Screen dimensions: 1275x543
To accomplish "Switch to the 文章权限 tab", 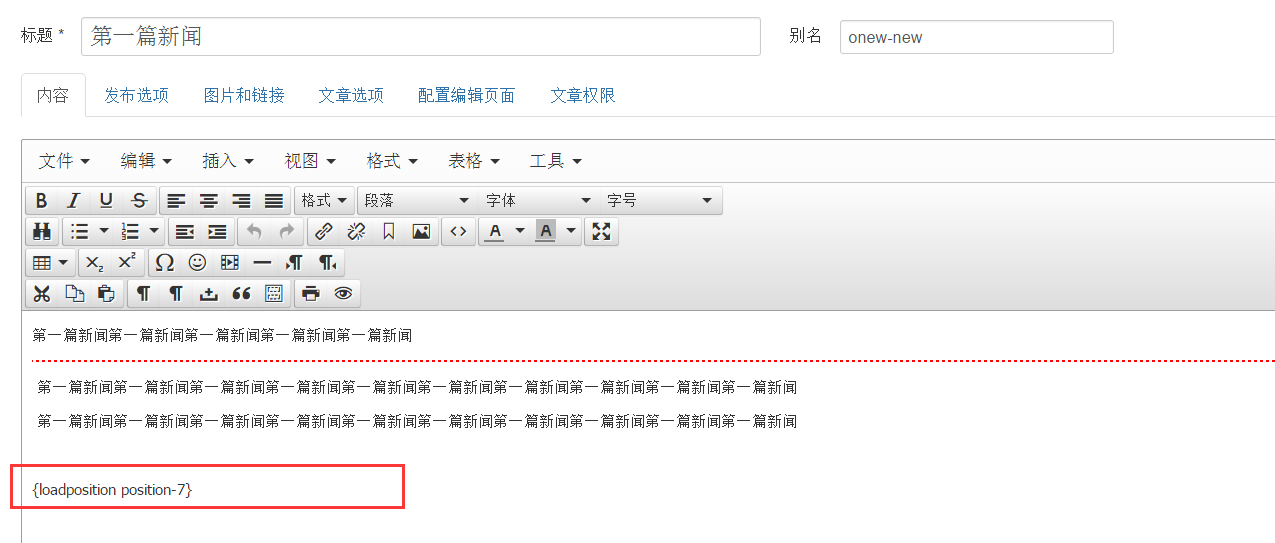I will [x=583, y=95].
